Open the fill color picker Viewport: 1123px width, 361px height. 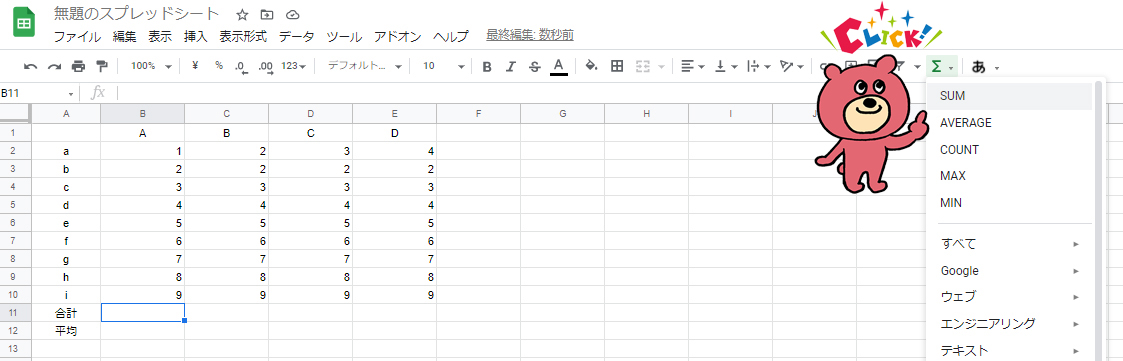click(592, 67)
